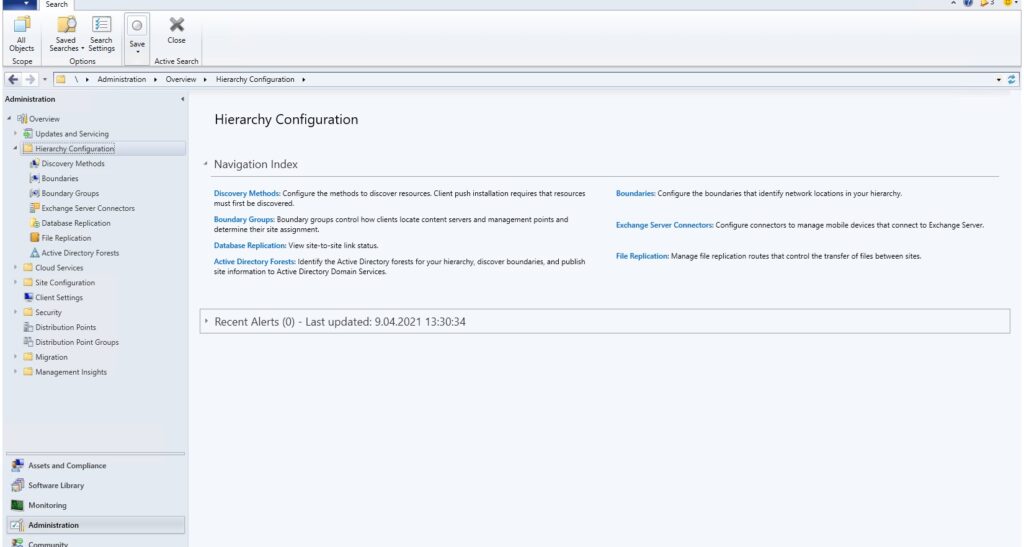Click the refresh icon in address bar
Screen dimensions: 1024x547
1012,79
